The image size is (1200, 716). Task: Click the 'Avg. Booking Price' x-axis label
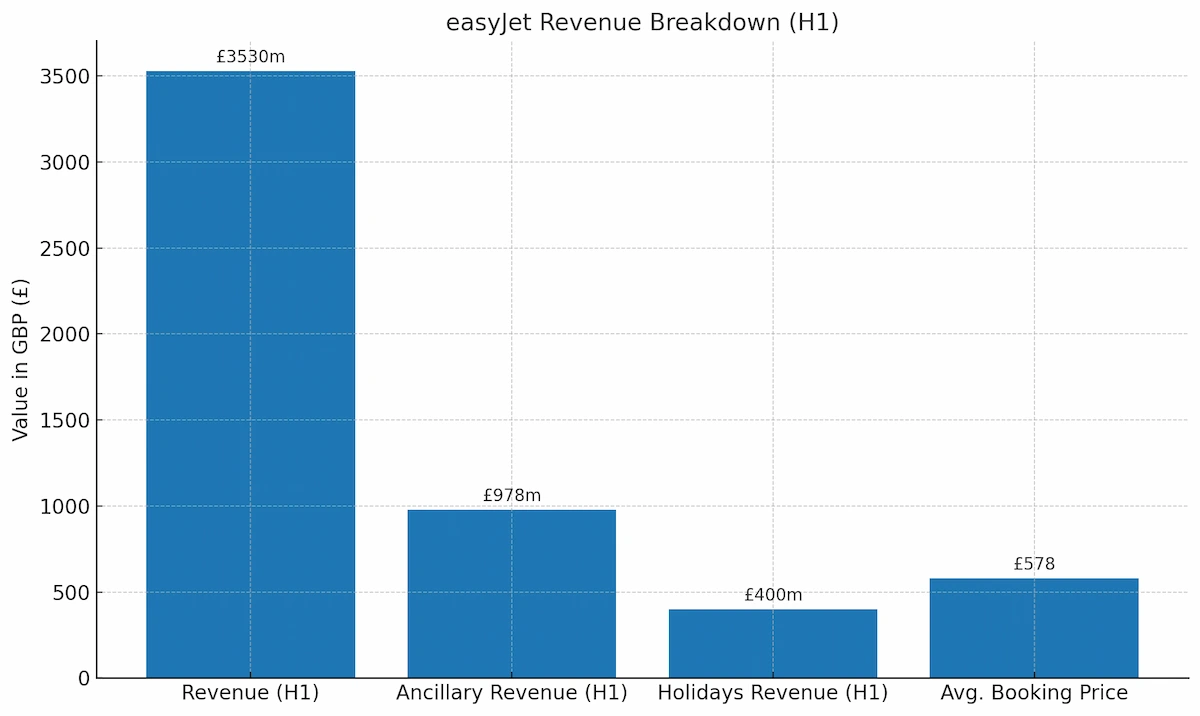point(1034,693)
